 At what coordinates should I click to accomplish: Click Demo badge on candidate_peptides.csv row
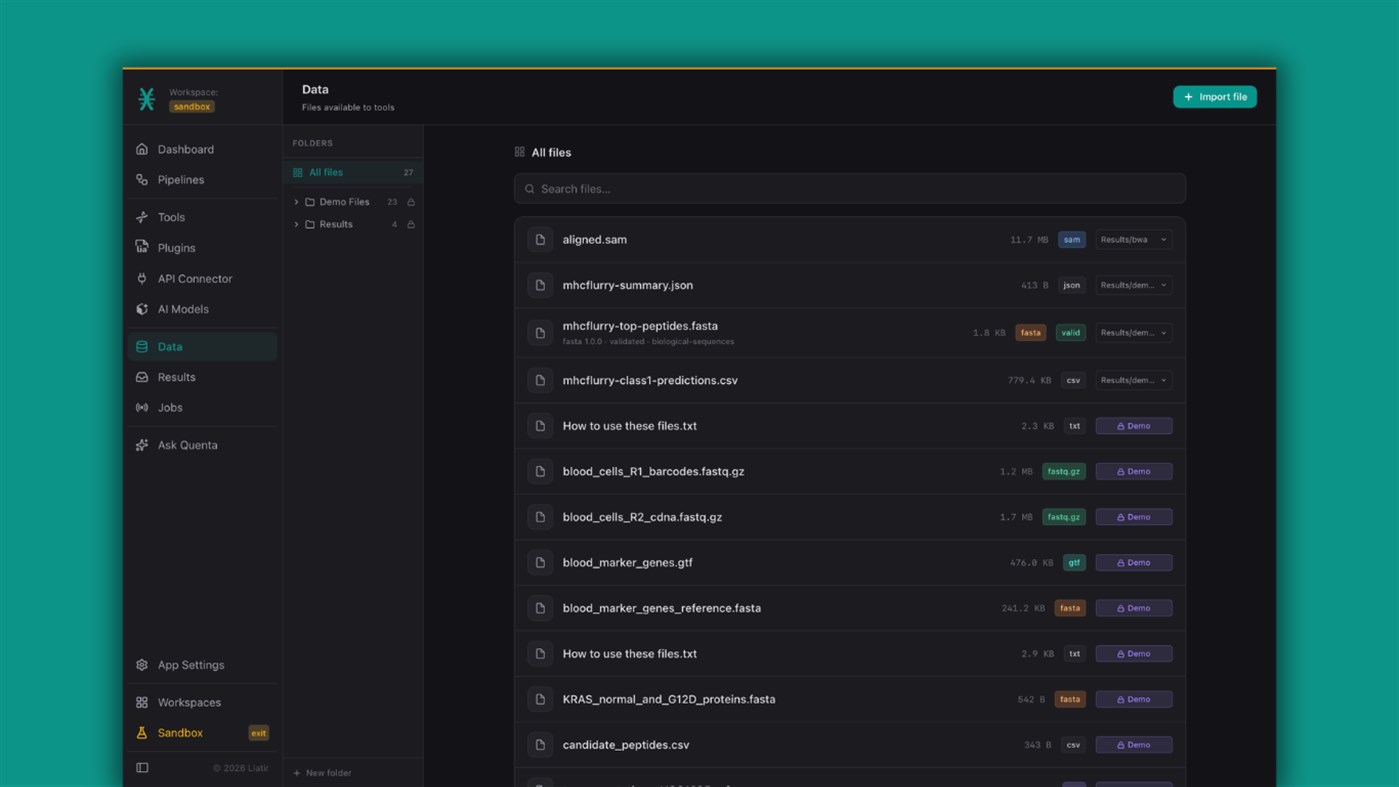(1134, 745)
